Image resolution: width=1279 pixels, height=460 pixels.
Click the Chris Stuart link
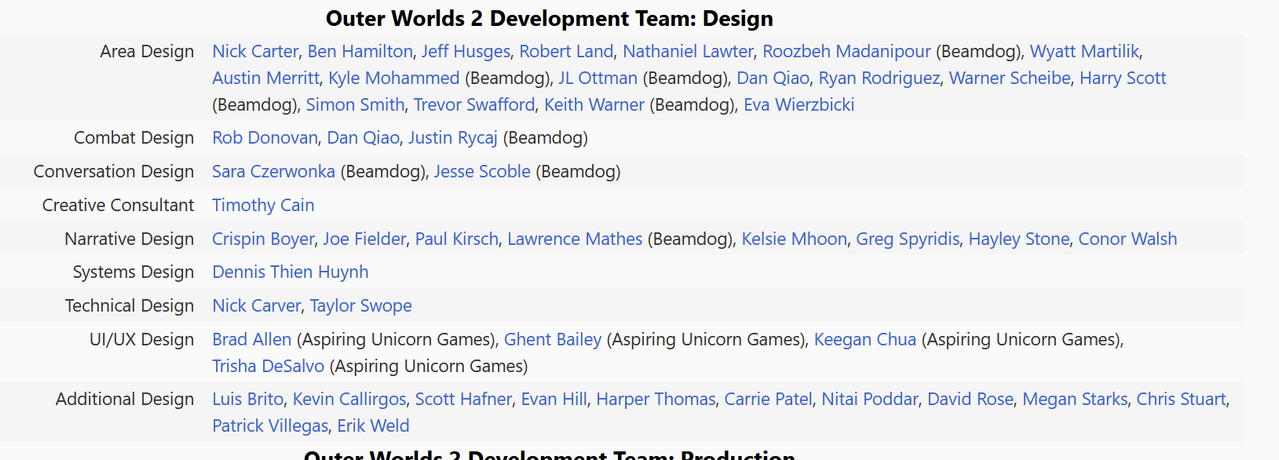coord(1181,399)
